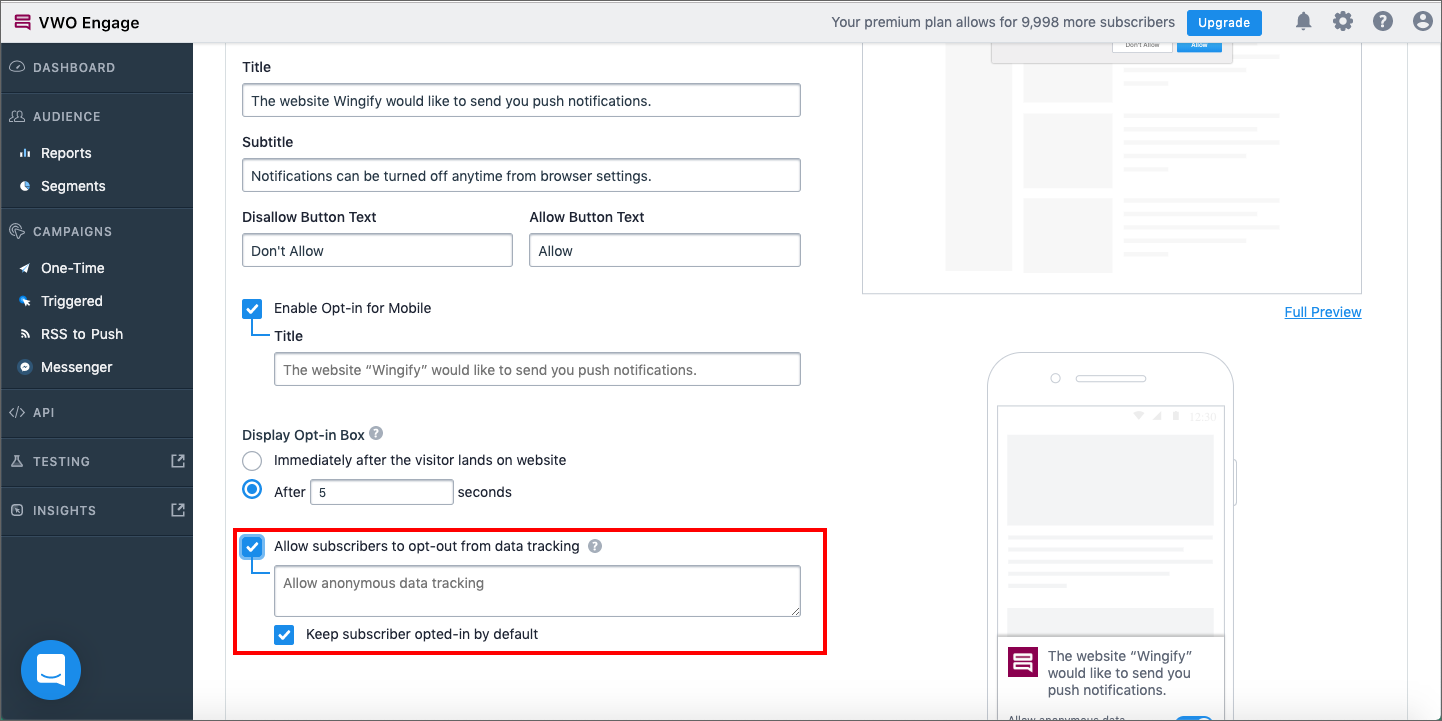Select Immediately after visitor lands radio
Viewport: 1442px width, 721px height.
pos(252,461)
